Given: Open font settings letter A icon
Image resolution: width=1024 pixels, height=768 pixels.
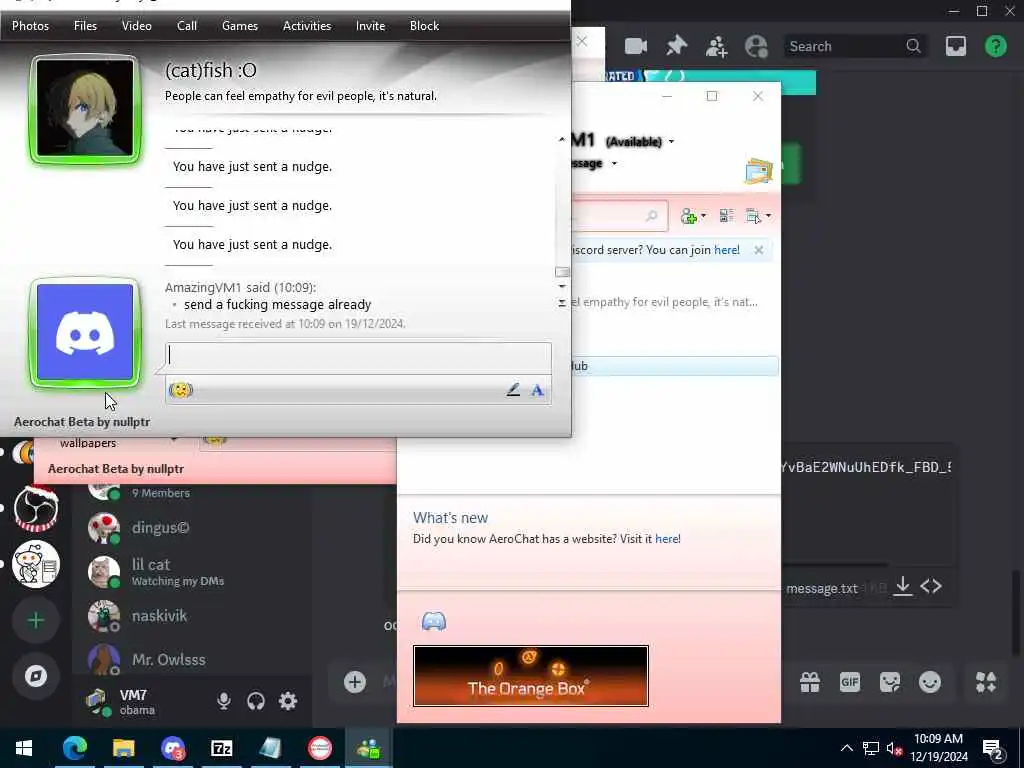Looking at the screenshot, I should tap(537, 390).
